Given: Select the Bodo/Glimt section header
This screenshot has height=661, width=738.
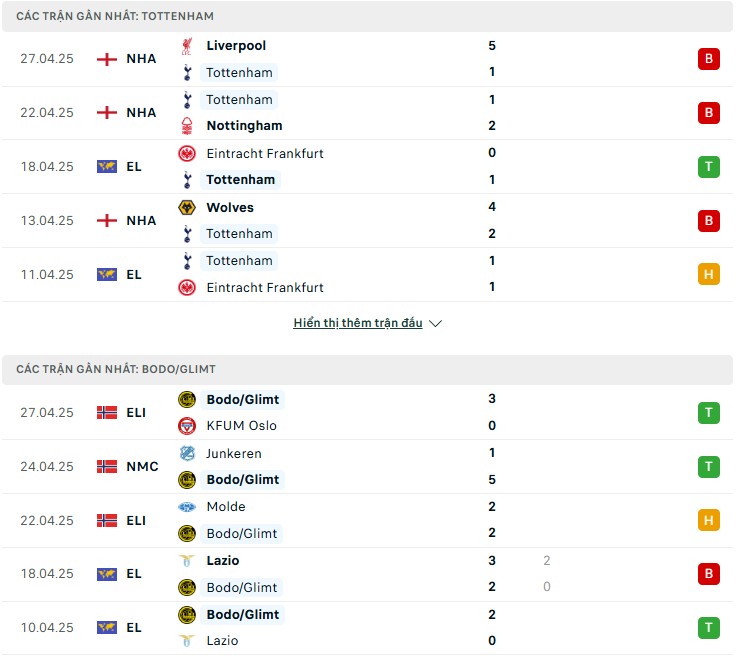Looking at the screenshot, I should coord(367,370).
